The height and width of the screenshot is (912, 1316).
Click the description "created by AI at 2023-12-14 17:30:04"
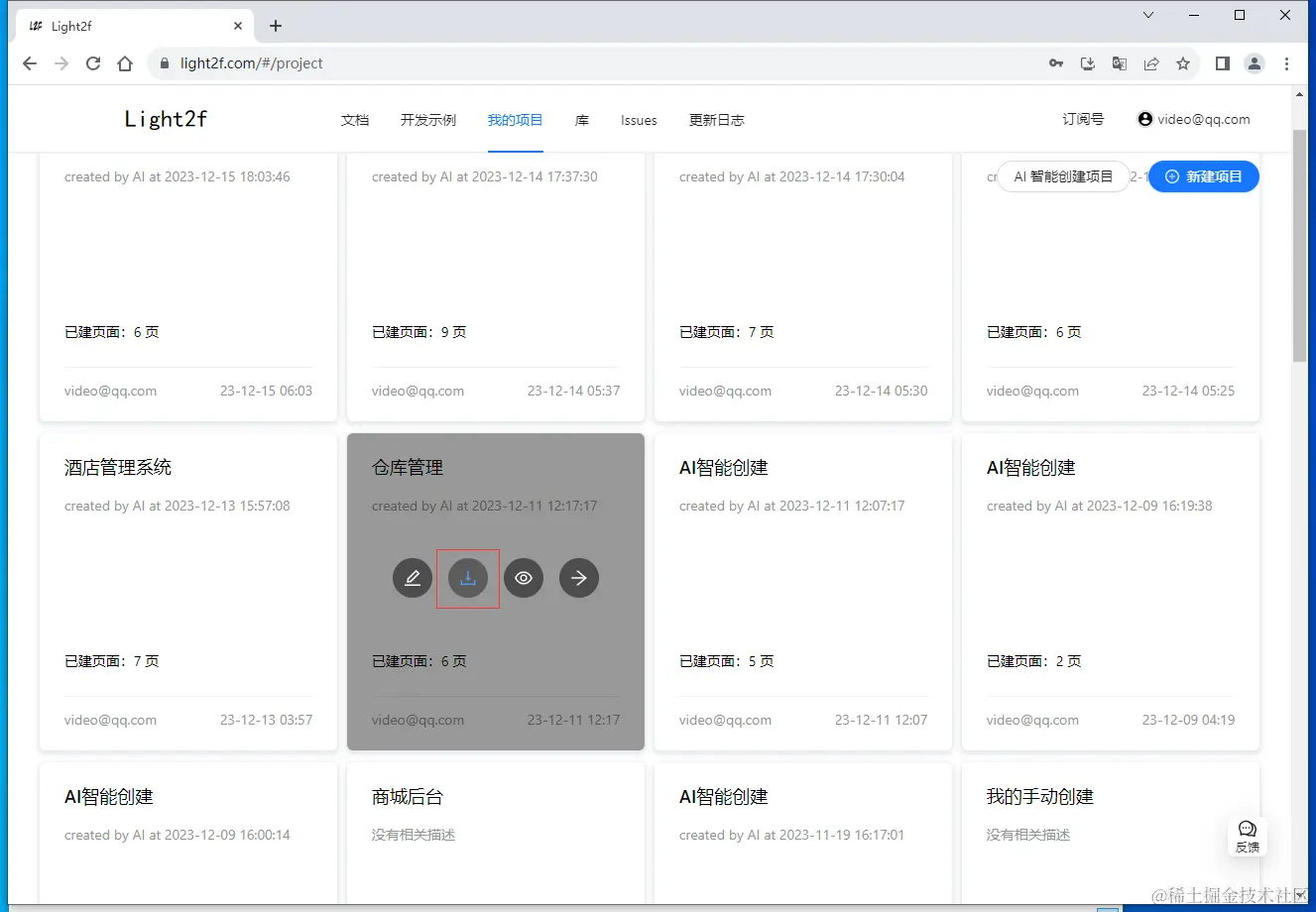(792, 176)
